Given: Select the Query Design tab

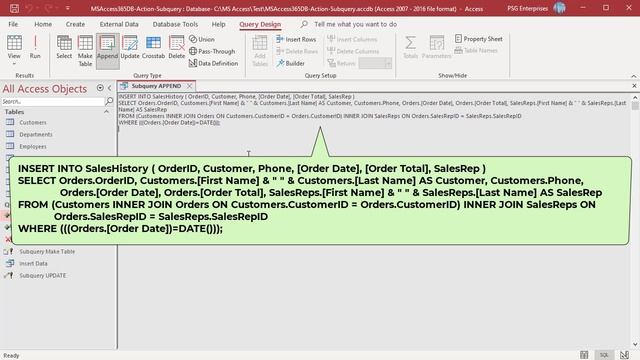Looking at the screenshot, I should [260, 24].
